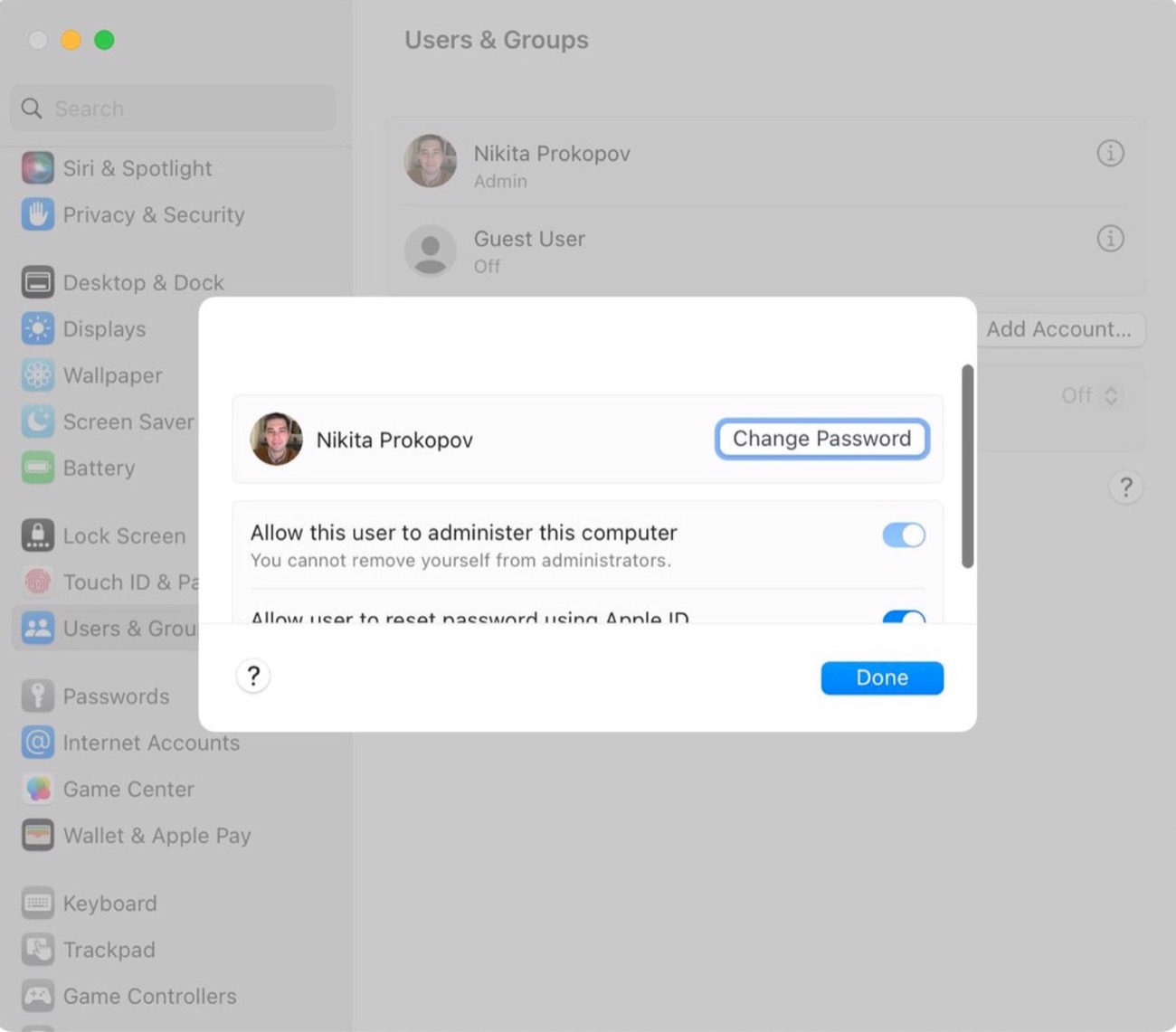
Task: Select 'Passwords' label in sidebar
Action: tap(116, 696)
